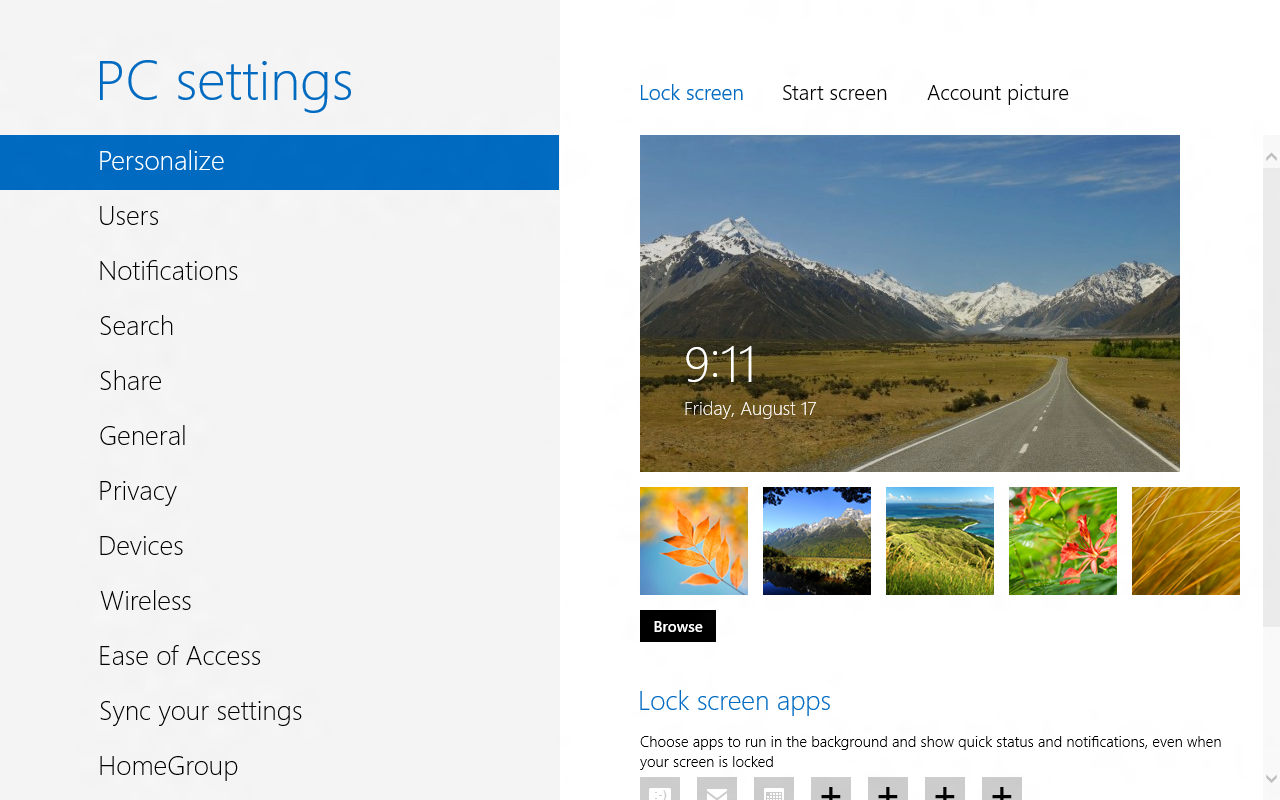Select the Calendar icon in lock screen apps
1280x800 pixels.
tap(773, 793)
